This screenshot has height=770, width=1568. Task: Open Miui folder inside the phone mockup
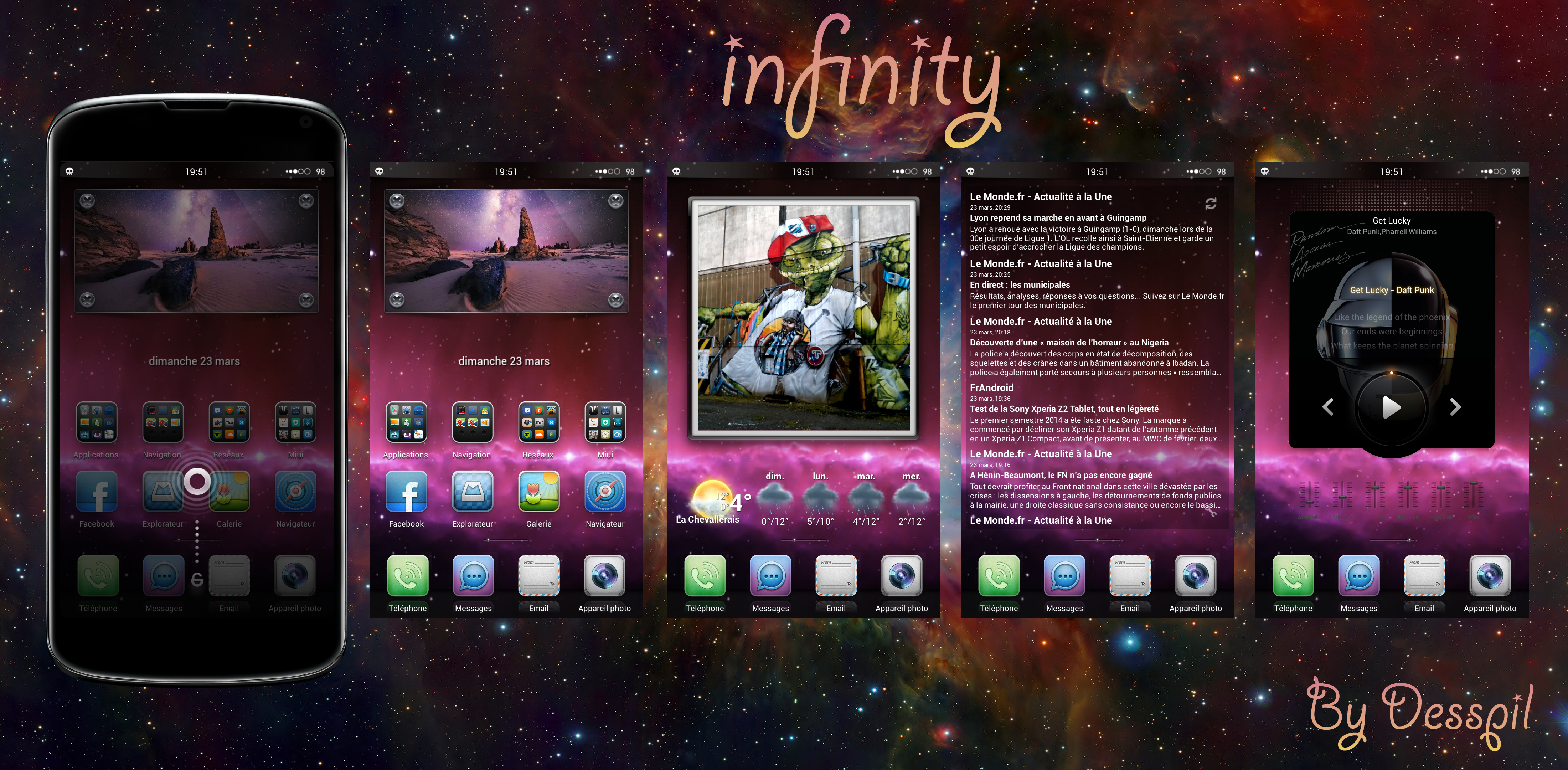pos(295,422)
